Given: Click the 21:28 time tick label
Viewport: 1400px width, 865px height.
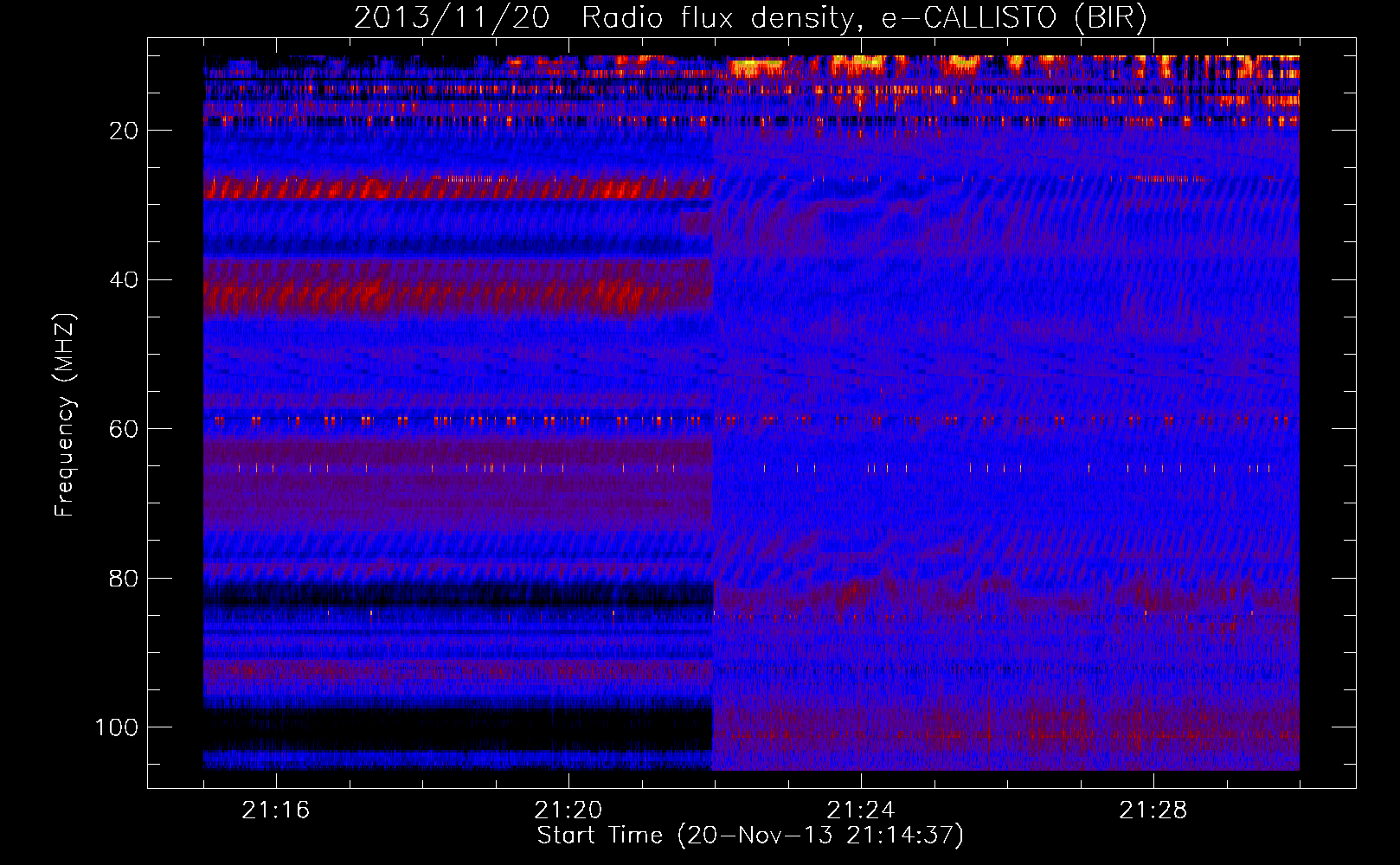Looking at the screenshot, I should pos(1153,811).
